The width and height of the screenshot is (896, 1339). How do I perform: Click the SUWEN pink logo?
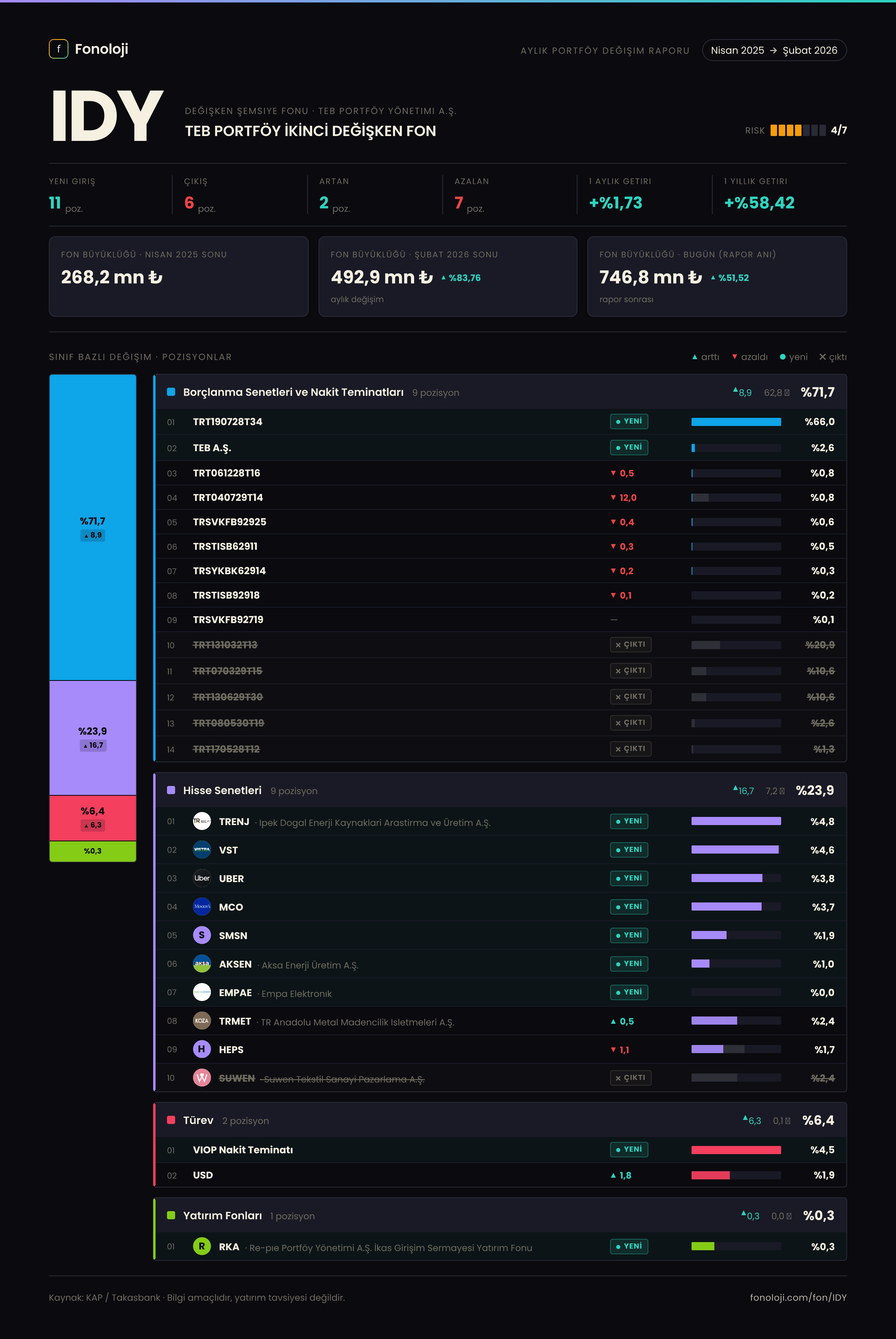pyautogui.click(x=202, y=1078)
